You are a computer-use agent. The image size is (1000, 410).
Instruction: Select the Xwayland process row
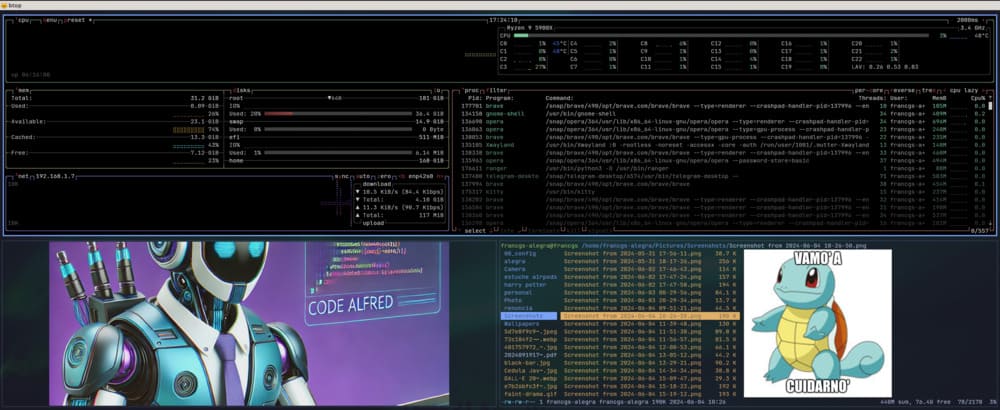click(725, 145)
